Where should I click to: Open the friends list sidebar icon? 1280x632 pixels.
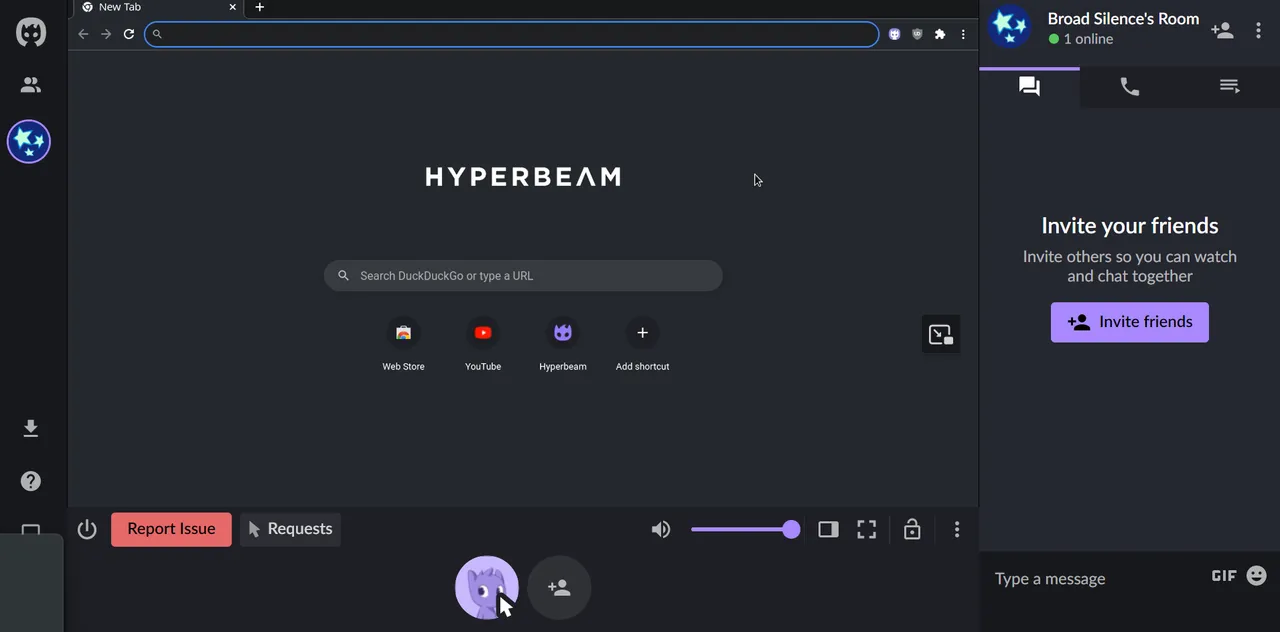[x=31, y=85]
